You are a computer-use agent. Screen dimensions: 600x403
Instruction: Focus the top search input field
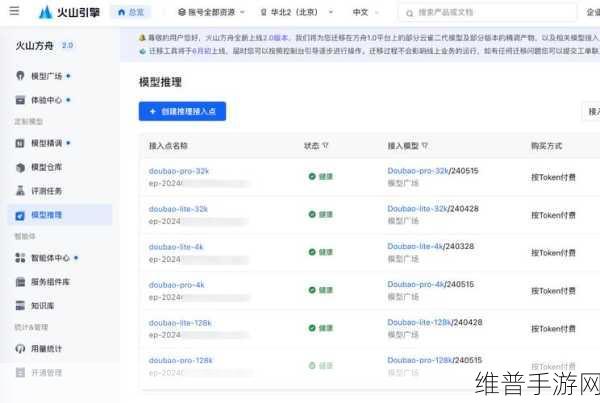pyautogui.click(x=488, y=13)
